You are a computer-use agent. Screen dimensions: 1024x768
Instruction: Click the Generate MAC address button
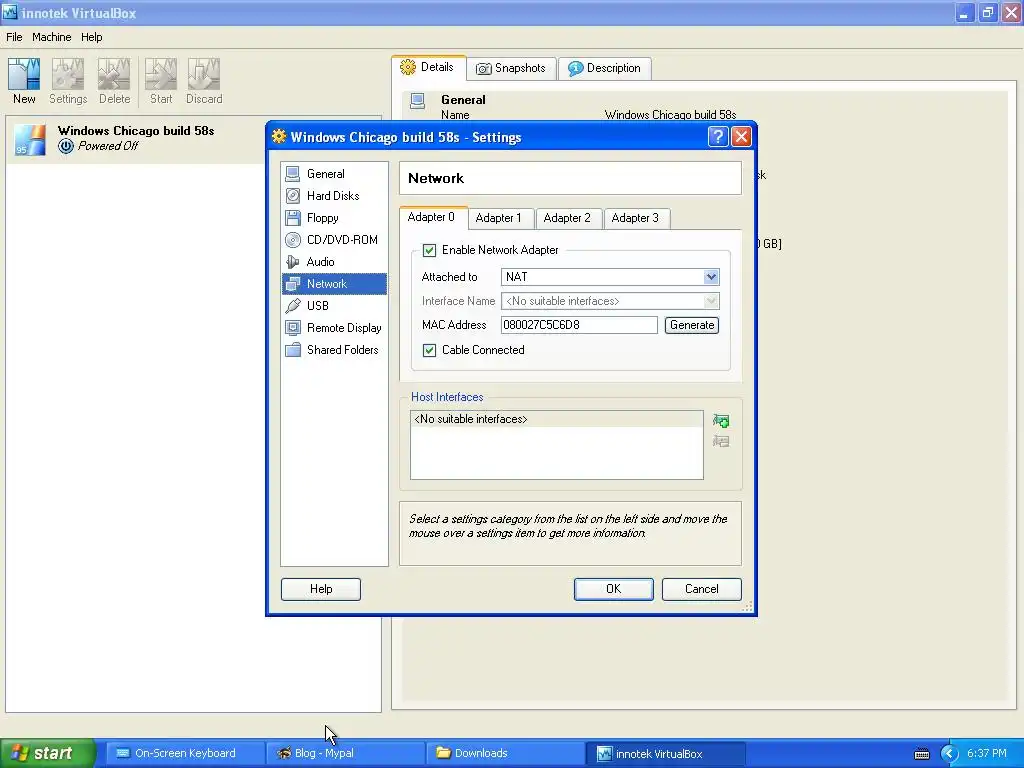click(692, 325)
